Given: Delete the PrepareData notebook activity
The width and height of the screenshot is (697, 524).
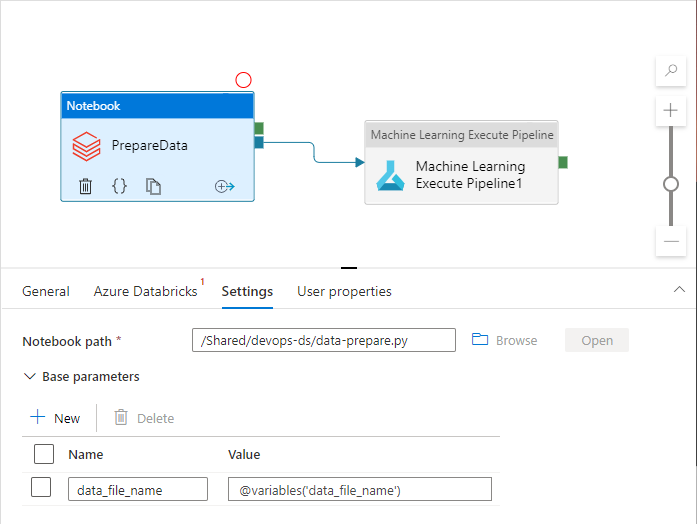Looking at the screenshot, I should click(86, 186).
